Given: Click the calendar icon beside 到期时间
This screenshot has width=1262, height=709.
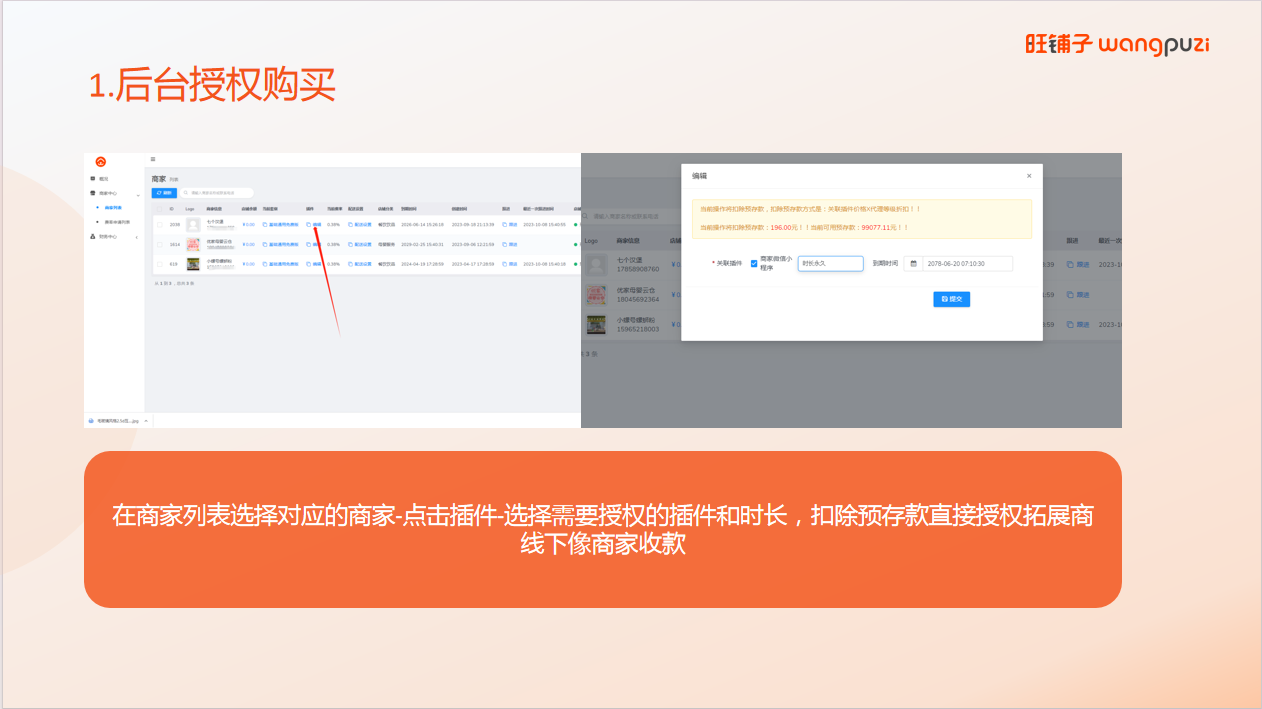Looking at the screenshot, I should (x=913, y=264).
